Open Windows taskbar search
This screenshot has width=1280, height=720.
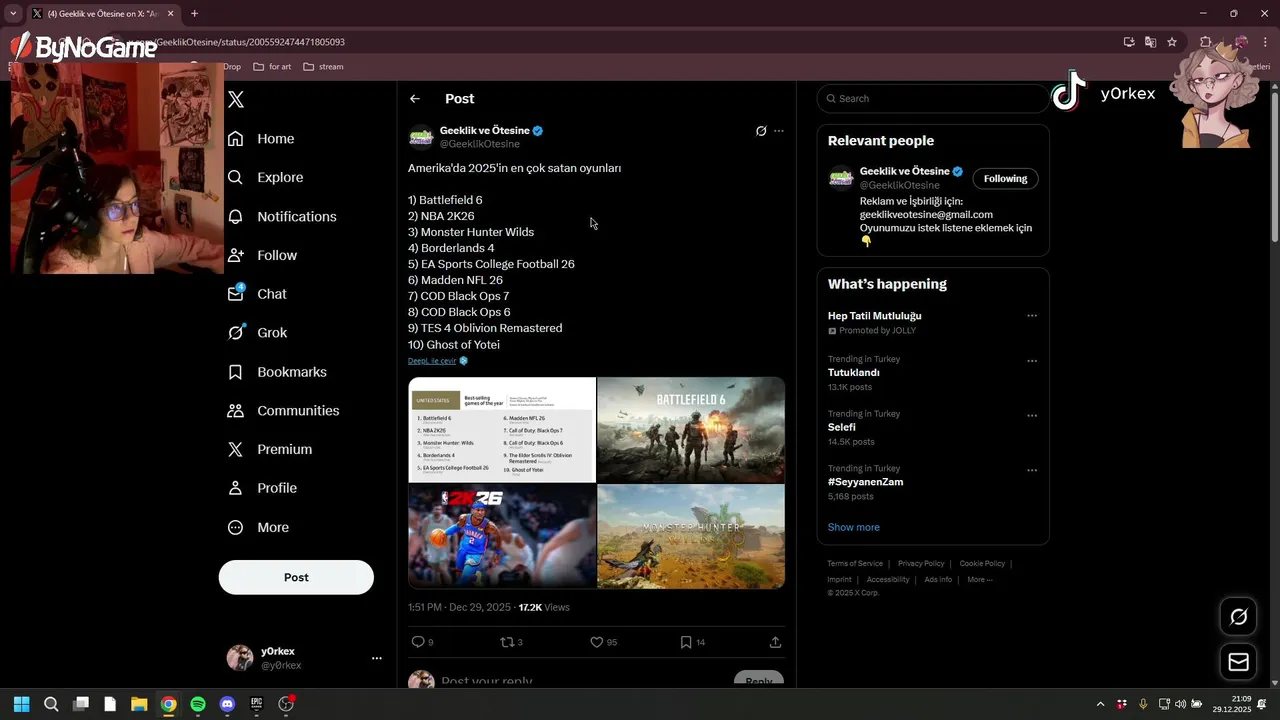[51, 704]
